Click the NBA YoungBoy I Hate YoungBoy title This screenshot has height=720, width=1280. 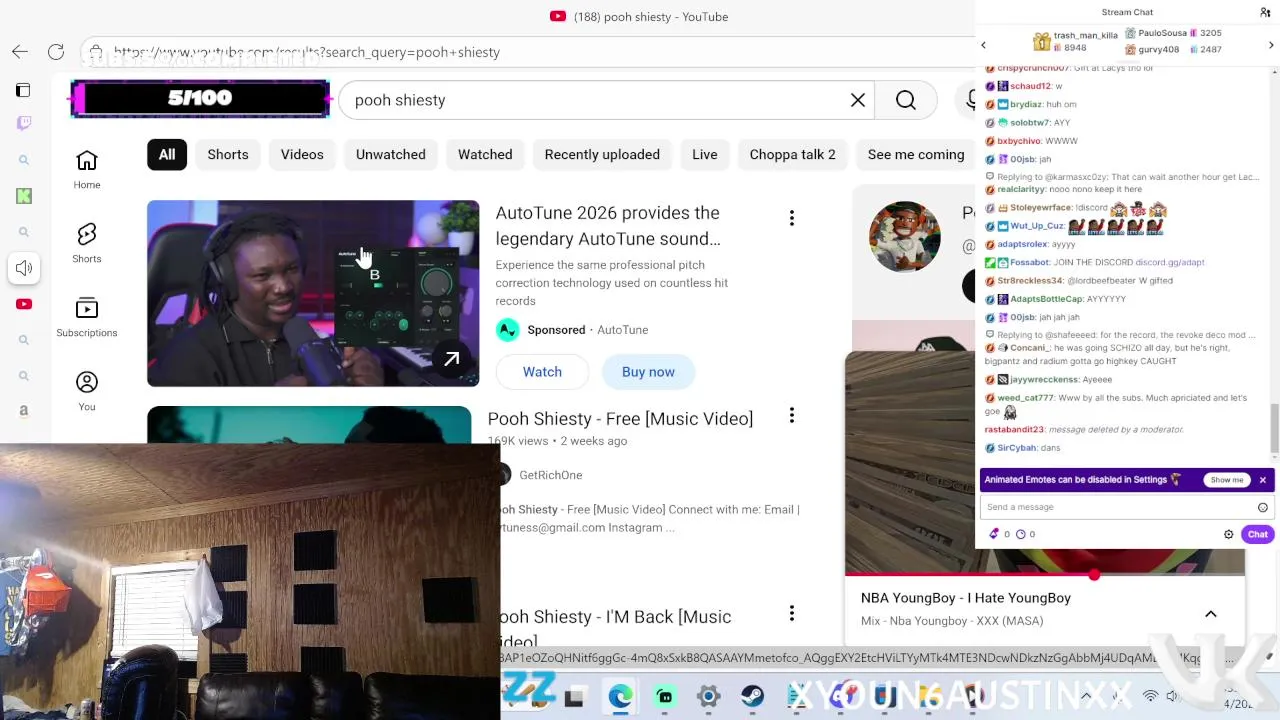coord(966,598)
